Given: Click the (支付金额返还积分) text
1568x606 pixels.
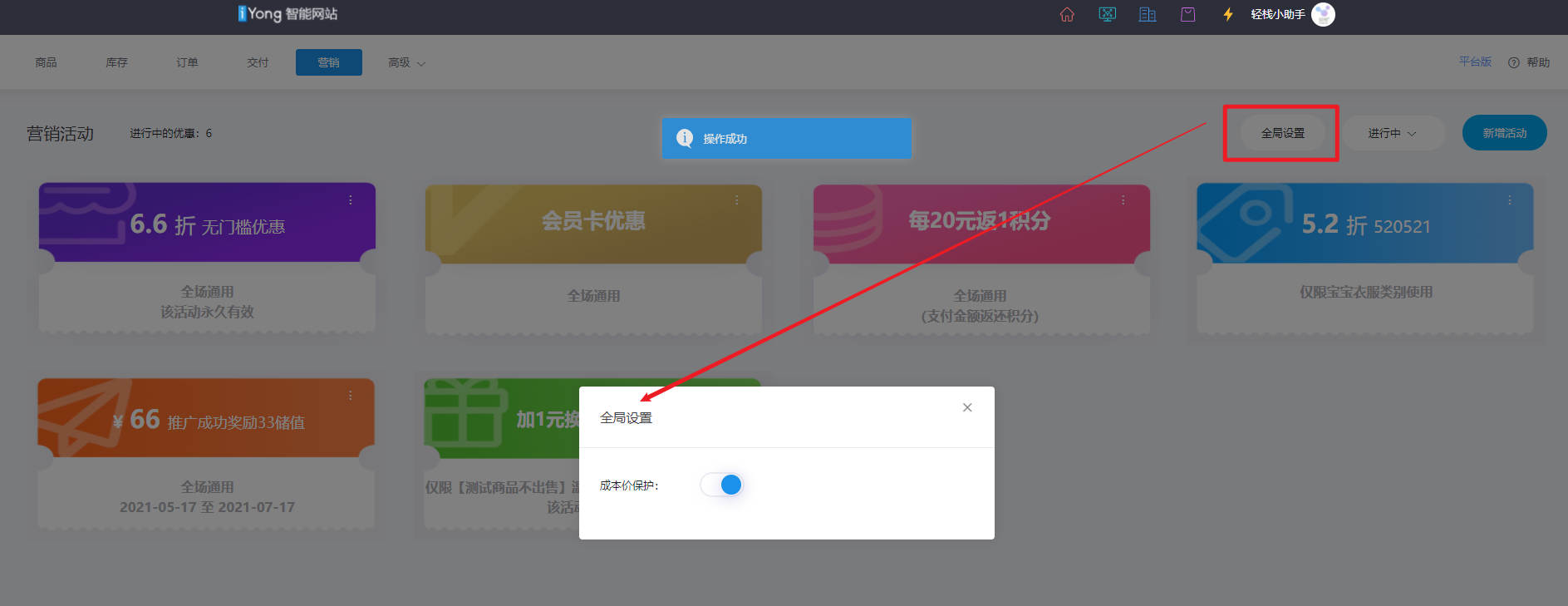Looking at the screenshot, I should (x=980, y=316).
